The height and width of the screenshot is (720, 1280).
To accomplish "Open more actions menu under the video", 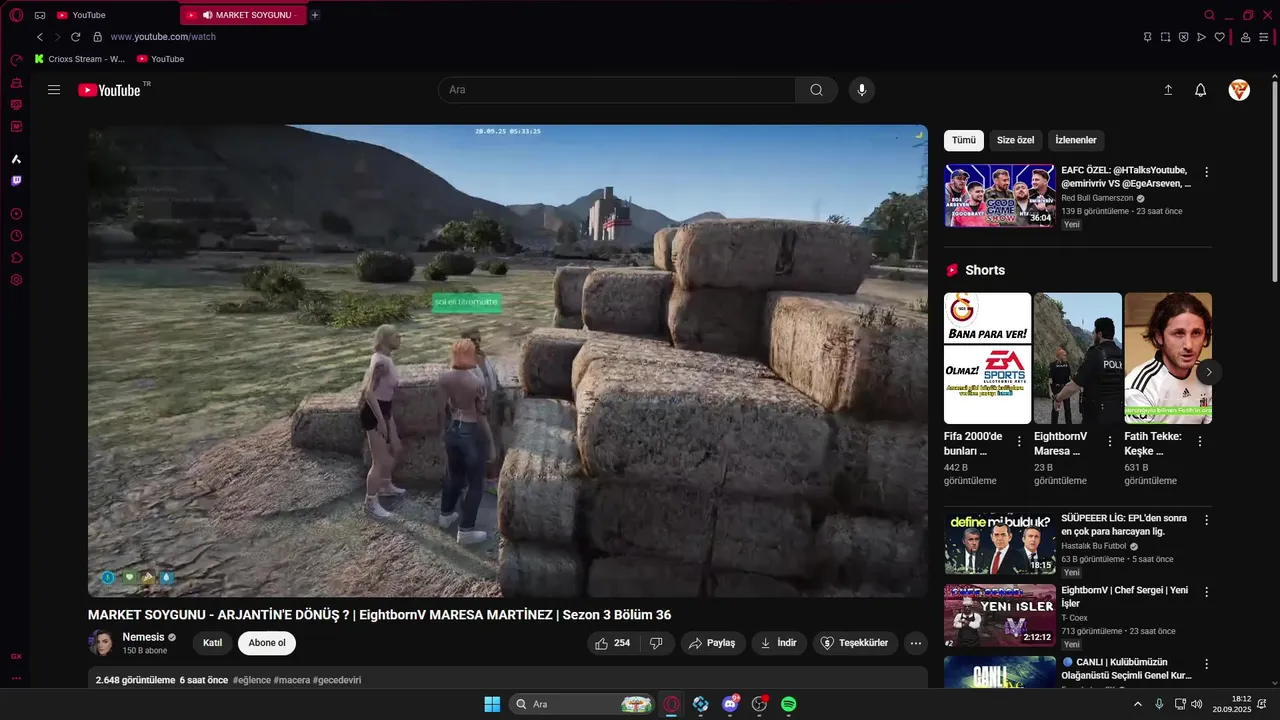I will point(916,643).
